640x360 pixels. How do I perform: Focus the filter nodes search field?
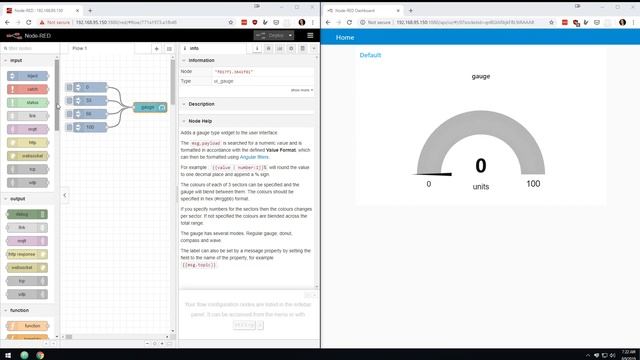31,49
